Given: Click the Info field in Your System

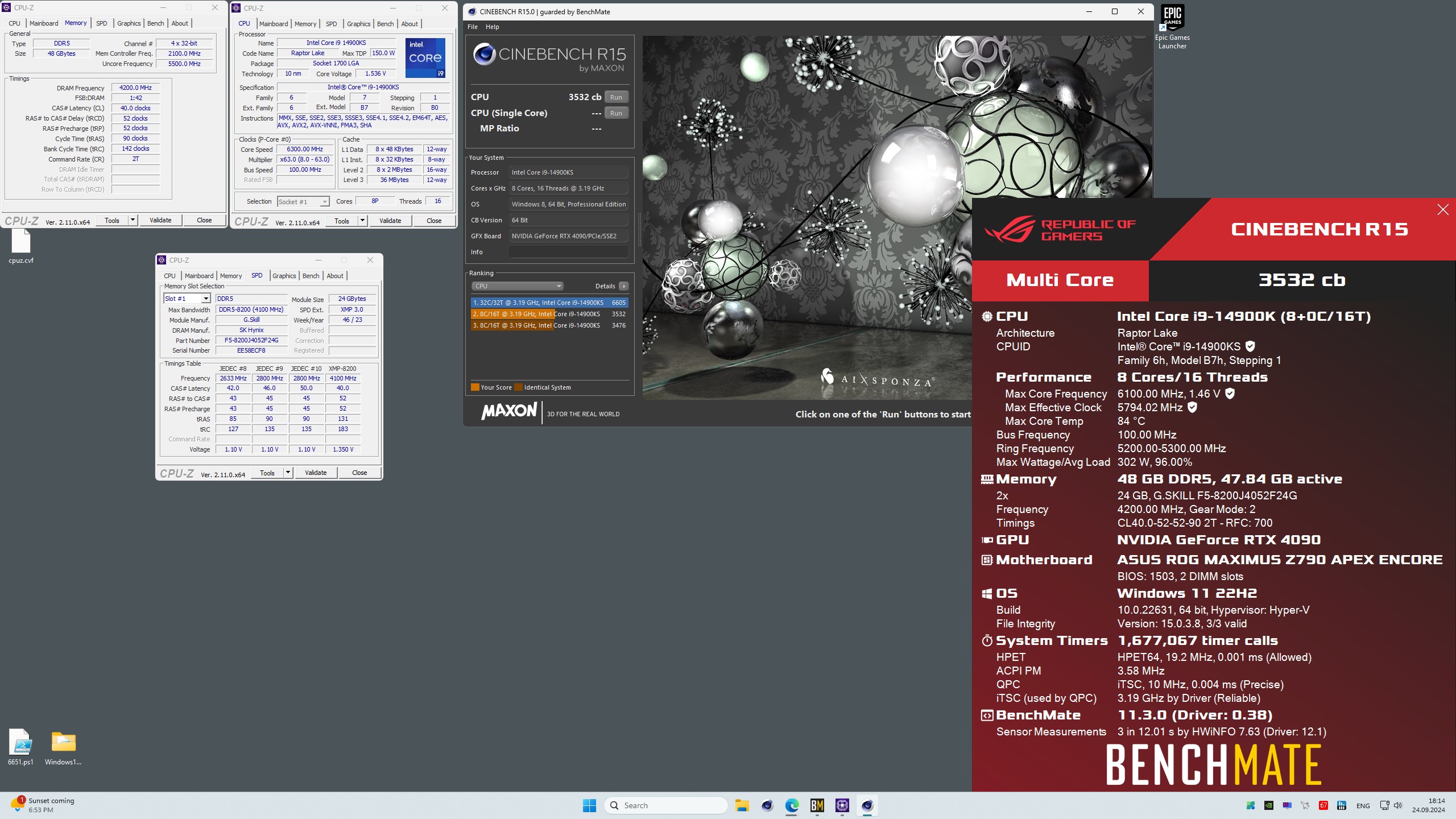Looking at the screenshot, I should (x=568, y=252).
